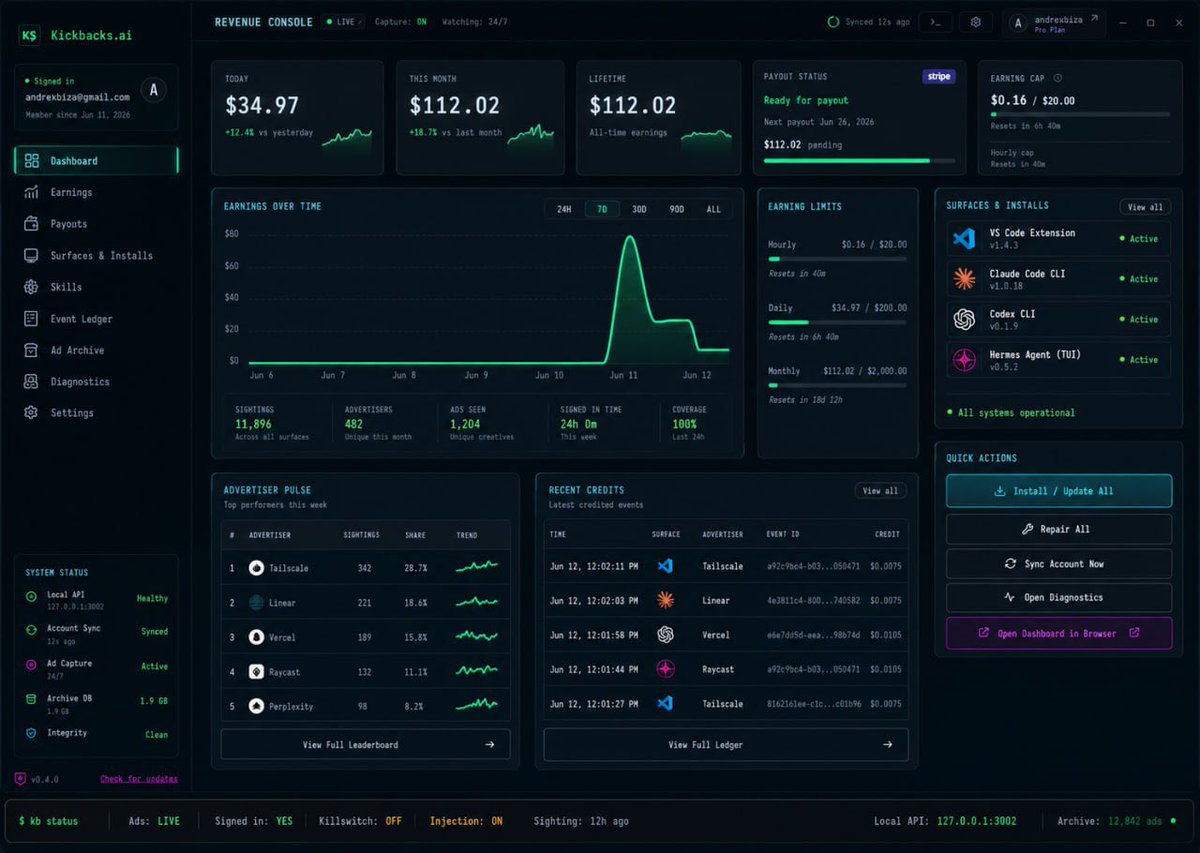Click the Archive DB status icon

(x=32, y=699)
